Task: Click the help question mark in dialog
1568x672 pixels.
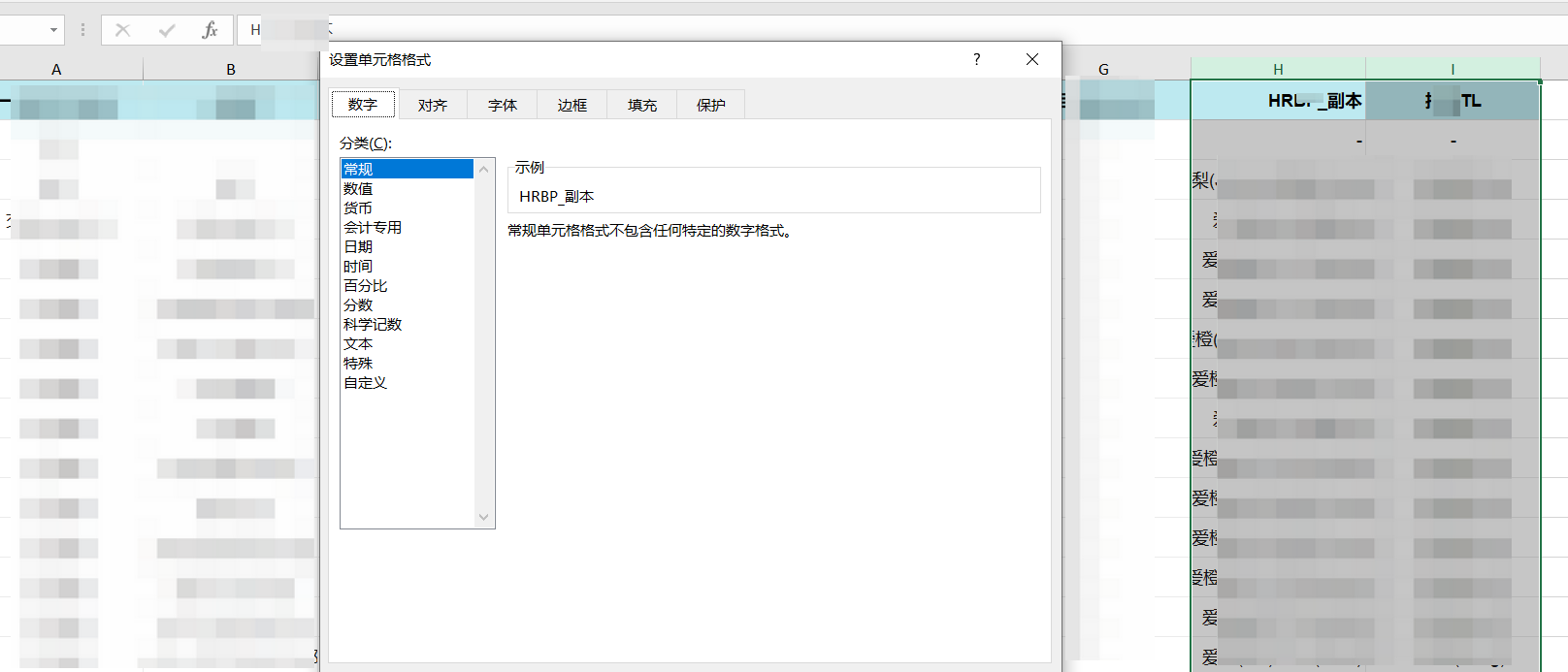Action: pos(976,59)
